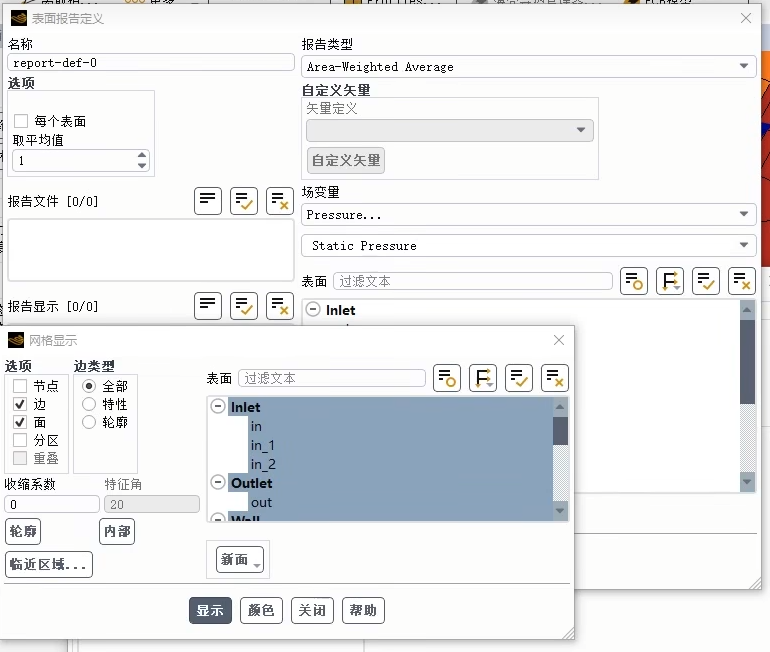Image resolution: width=770 pixels, height=652 pixels.
Task: Open the 新面 dropdown button
Action: coord(240,560)
